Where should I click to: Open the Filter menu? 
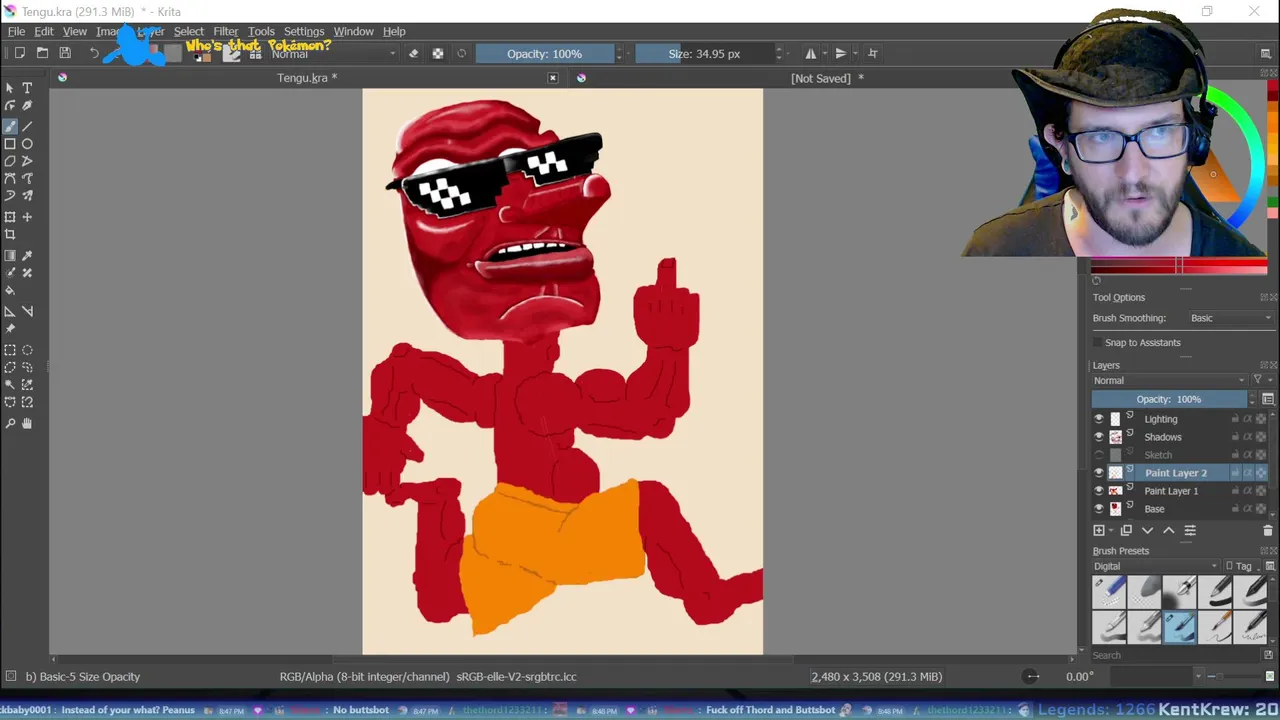pos(226,32)
